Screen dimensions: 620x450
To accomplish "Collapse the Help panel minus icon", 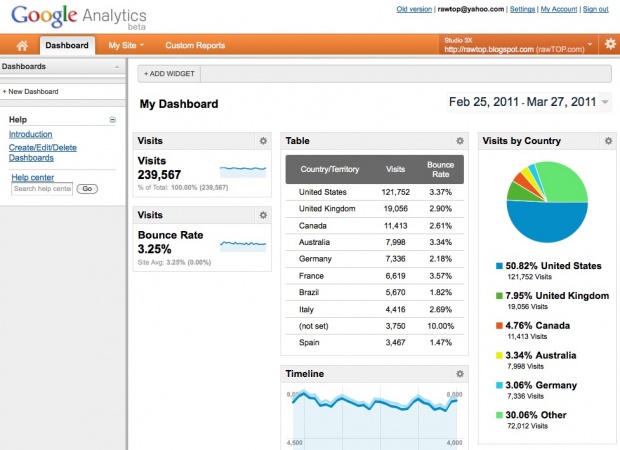I will (113, 119).
